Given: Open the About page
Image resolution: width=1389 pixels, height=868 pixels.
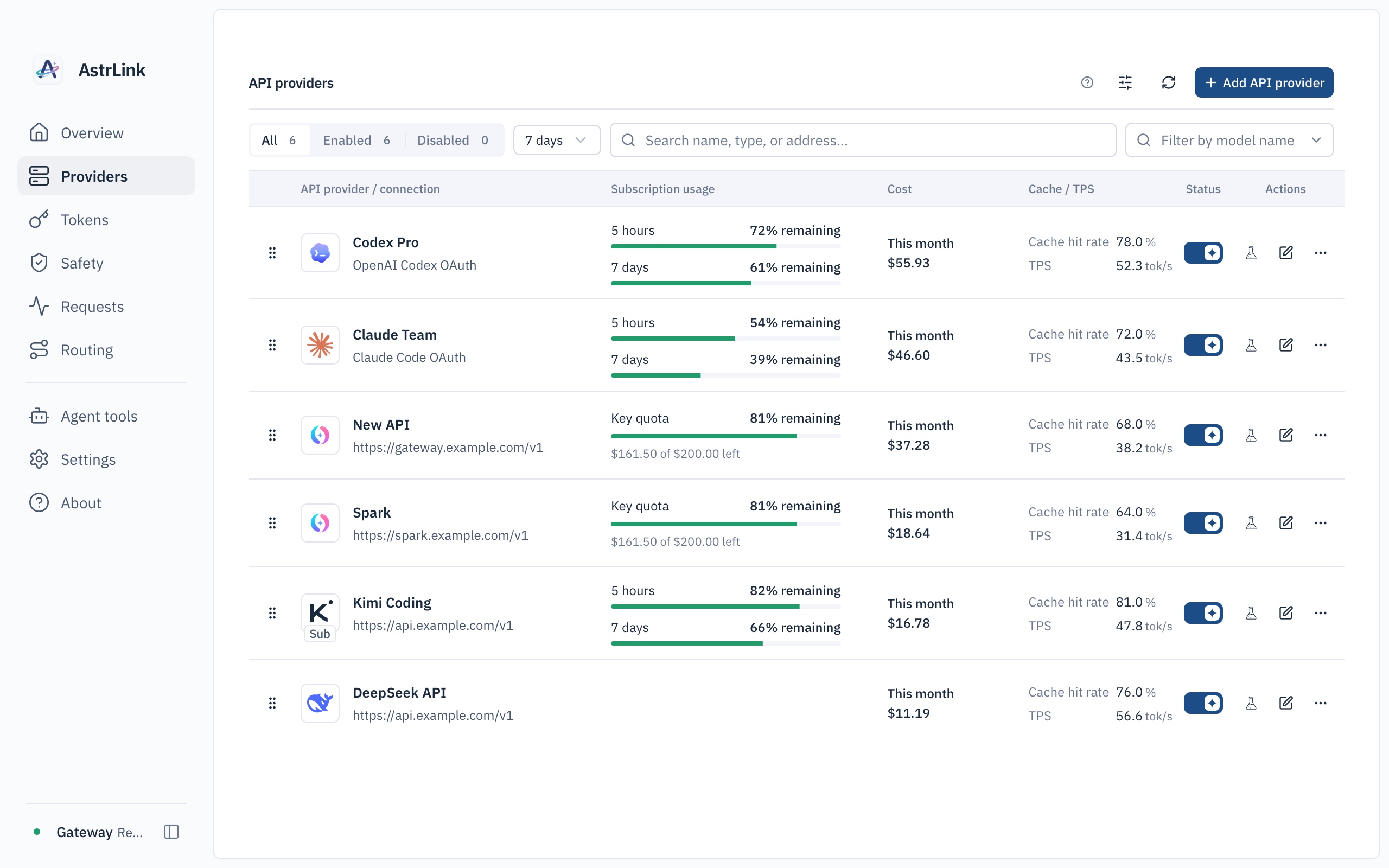Looking at the screenshot, I should point(106,503).
